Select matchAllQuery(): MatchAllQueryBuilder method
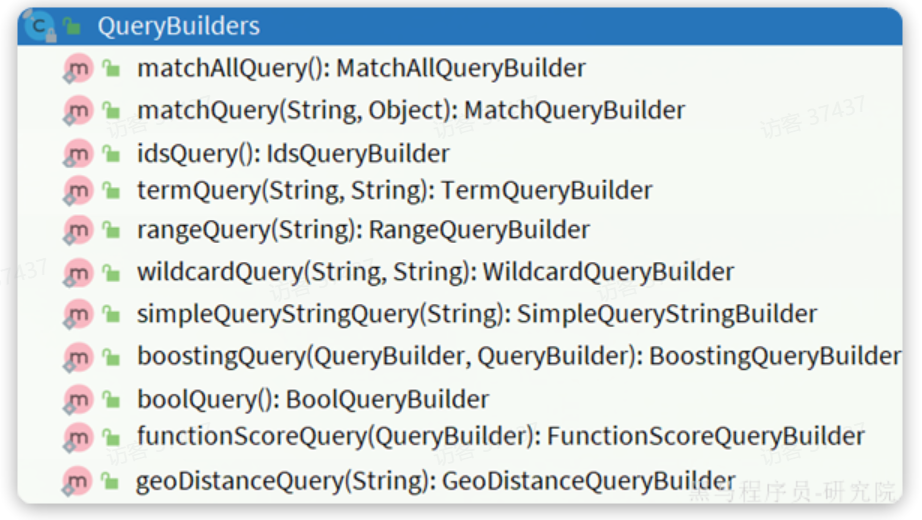The width and height of the screenshot is (922, 520). [361, 68]
